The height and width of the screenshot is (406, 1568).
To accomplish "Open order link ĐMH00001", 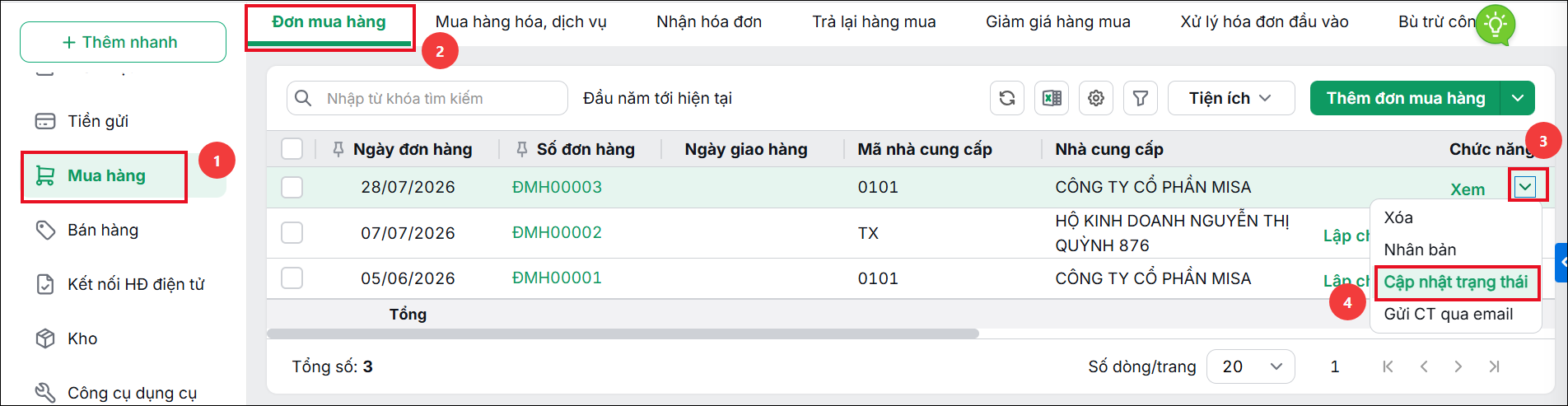I will 557,278.
